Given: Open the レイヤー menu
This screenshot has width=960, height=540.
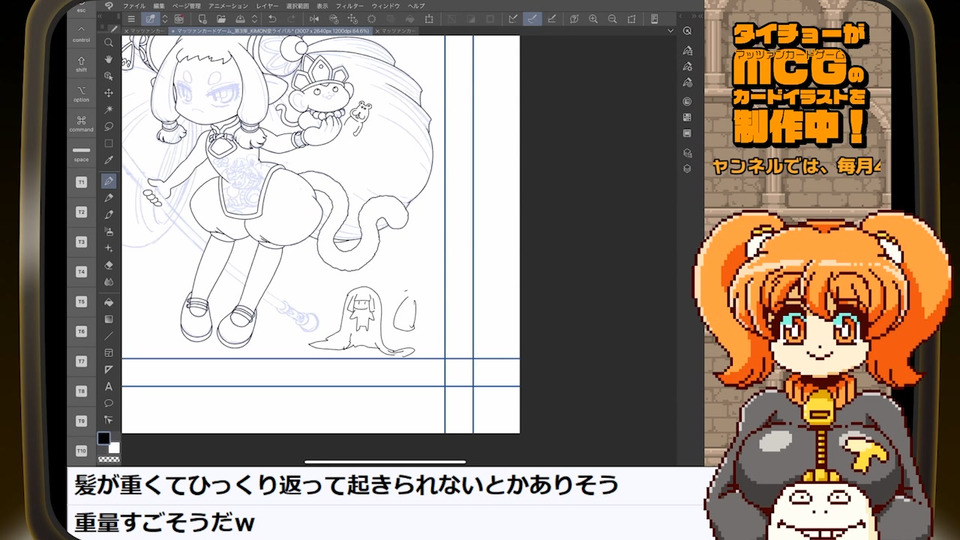Looking at the screenshot, I should pyautogui.click(x=268, y=6).
